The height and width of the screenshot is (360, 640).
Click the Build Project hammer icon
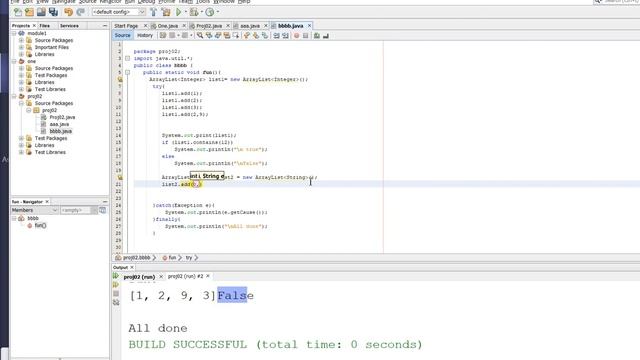[x=154, y=12]
